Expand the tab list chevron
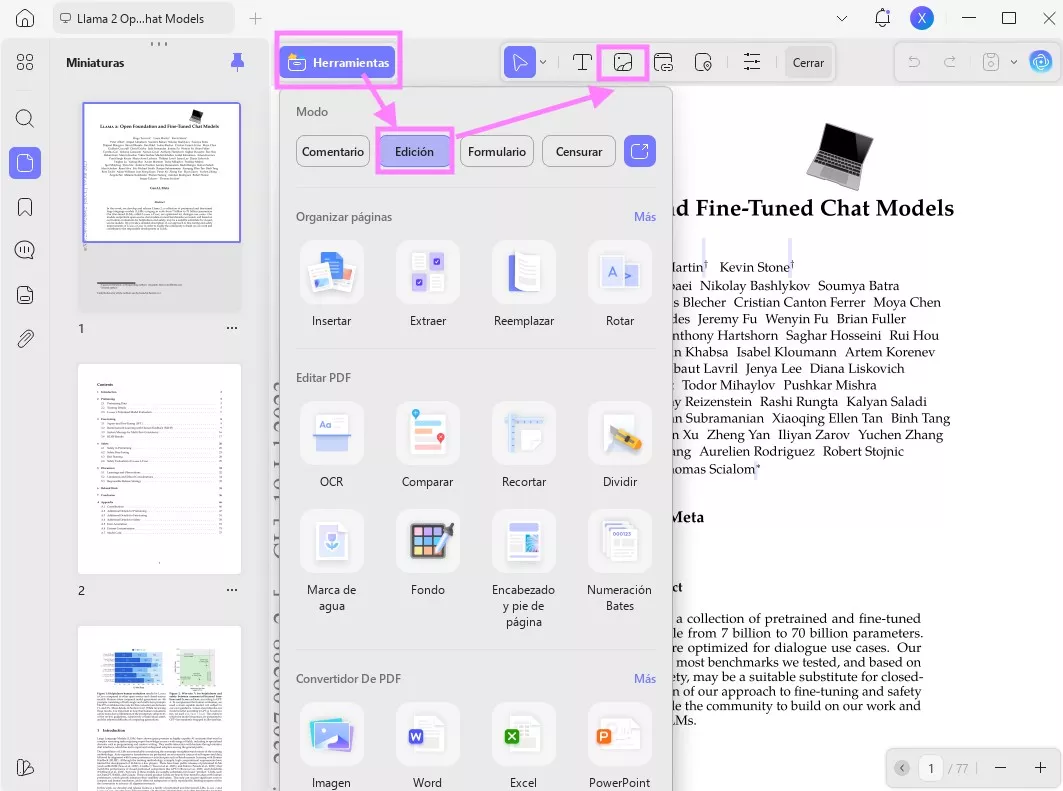This screenshot has width=1063, height=791. coord(842,18)
